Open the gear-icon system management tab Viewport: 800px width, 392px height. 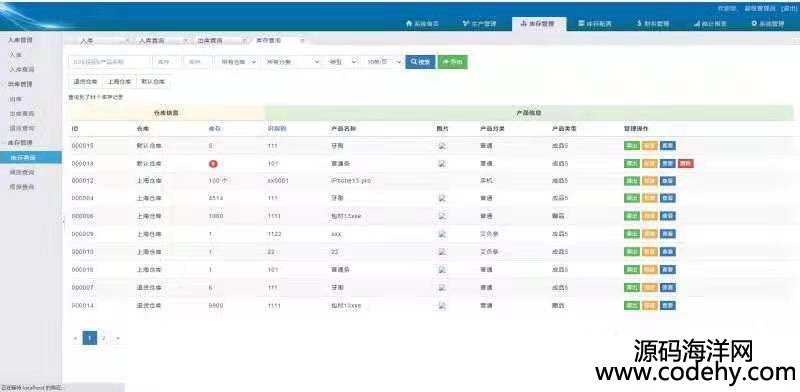point(767,23)
